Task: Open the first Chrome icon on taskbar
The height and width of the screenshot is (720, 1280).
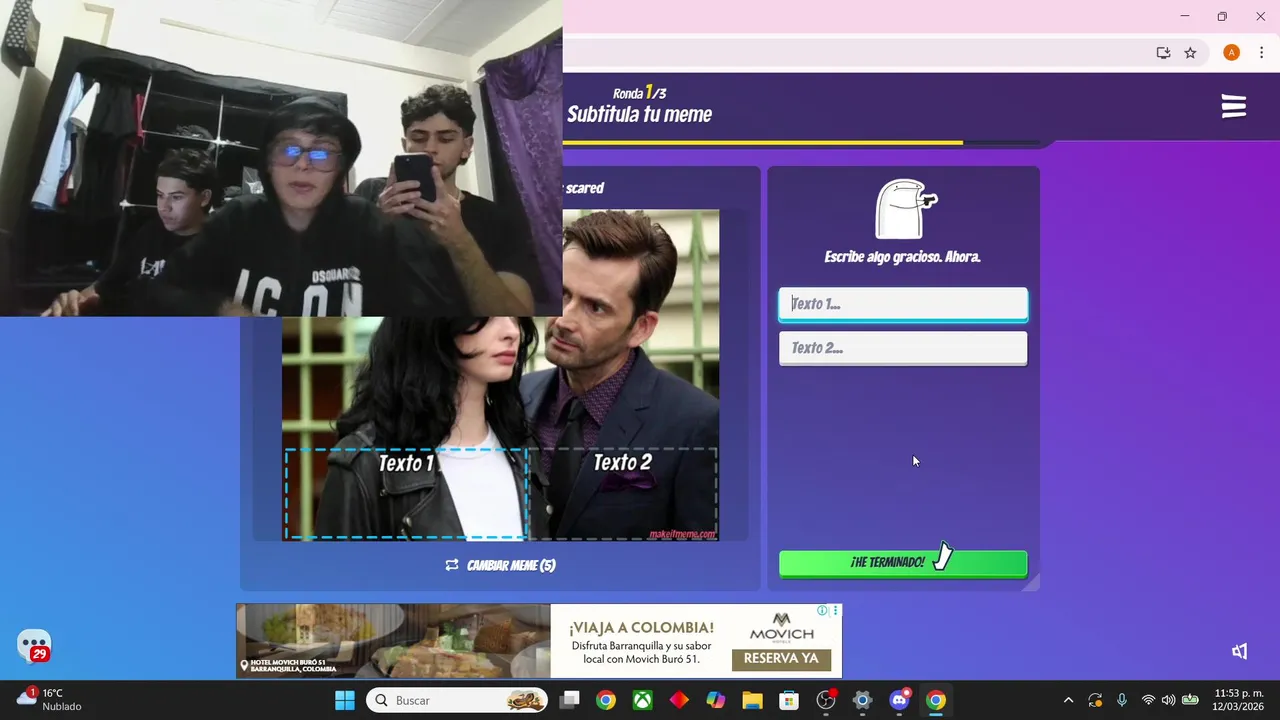Action: coord(606,700)
